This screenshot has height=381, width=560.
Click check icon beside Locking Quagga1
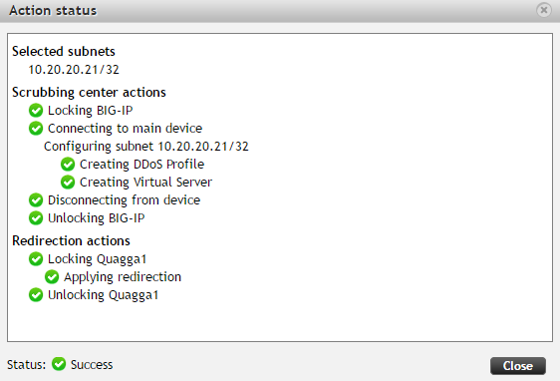coord(36,259)
